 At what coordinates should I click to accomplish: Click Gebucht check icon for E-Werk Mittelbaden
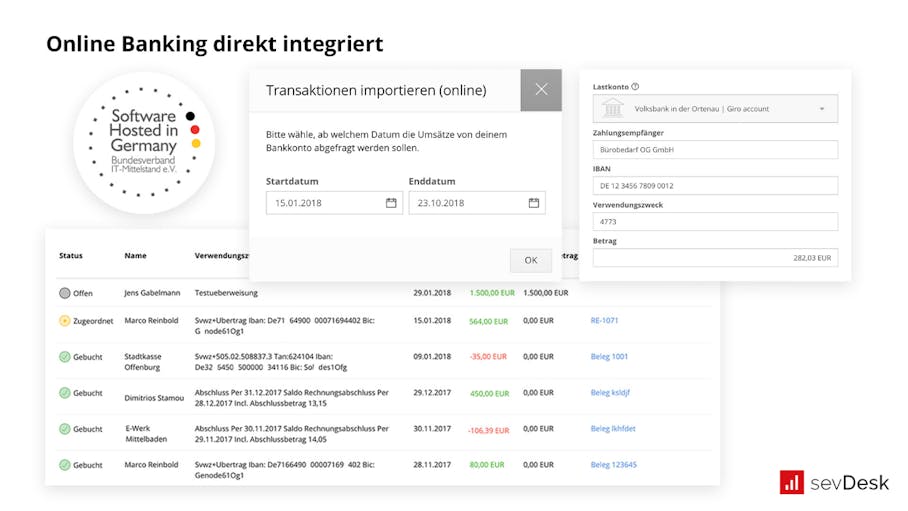65,429
